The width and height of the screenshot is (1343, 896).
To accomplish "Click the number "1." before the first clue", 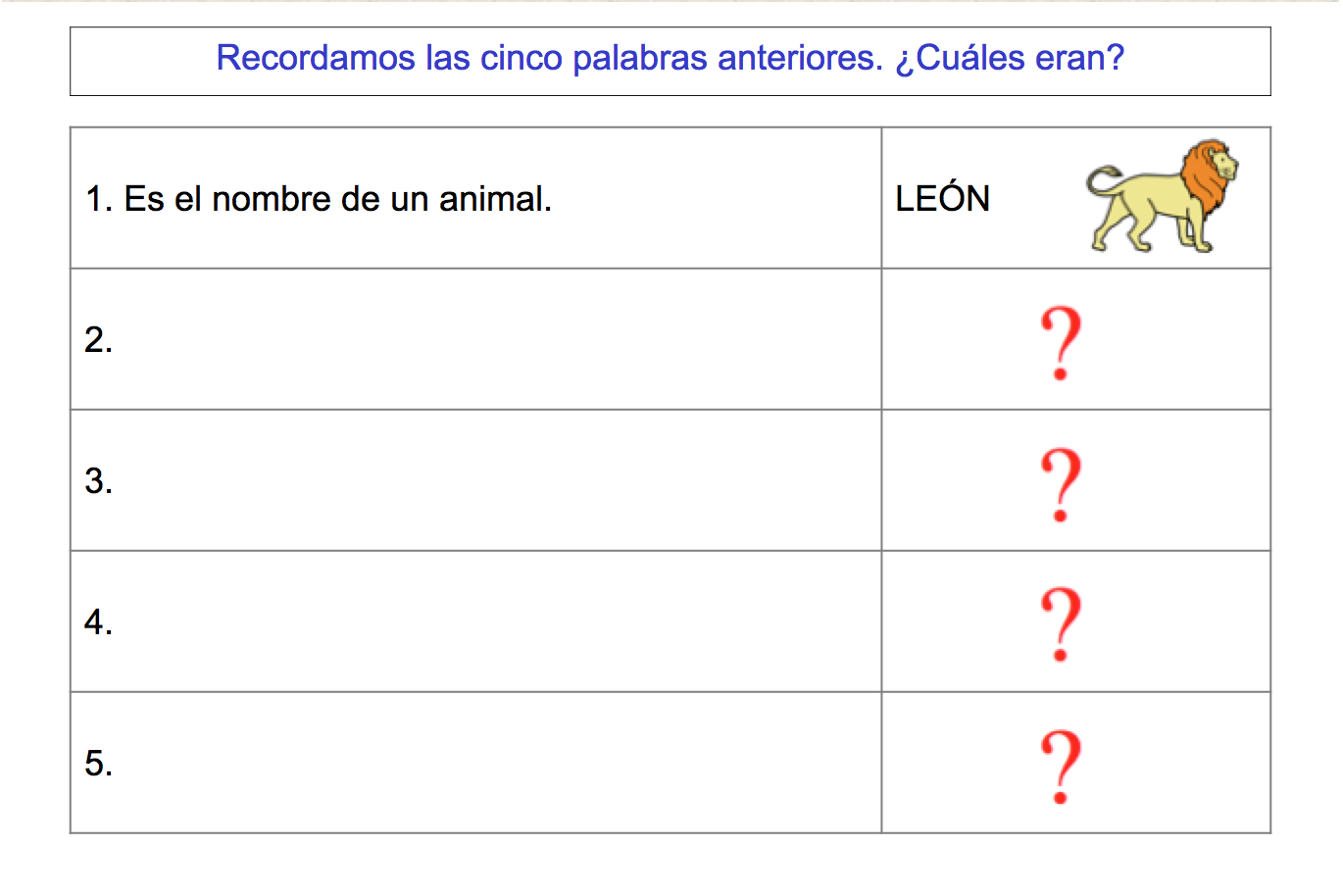I will pyautogui.click(x=99, y=199).
